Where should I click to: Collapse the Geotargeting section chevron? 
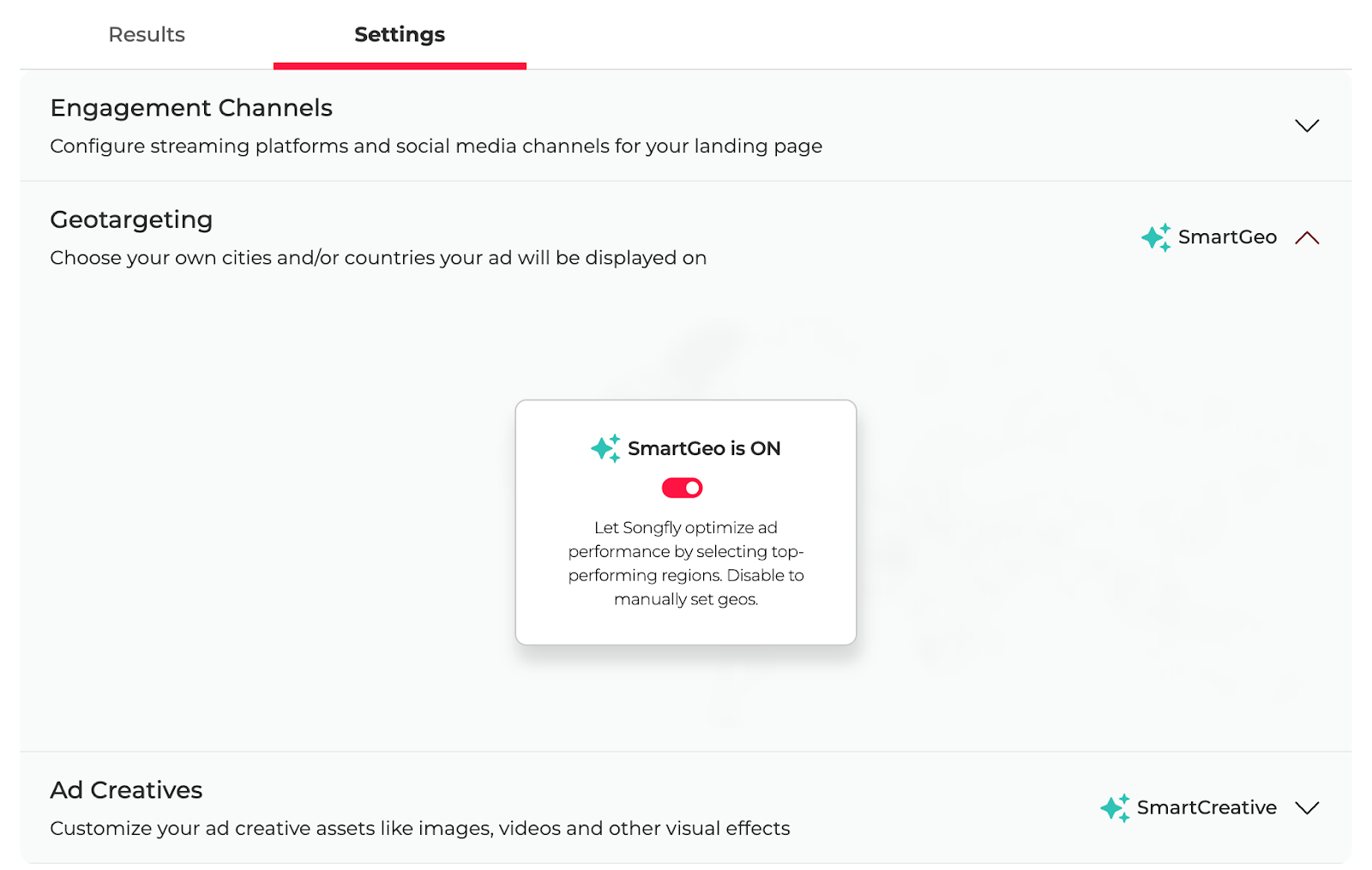[x=1307, y=237]
